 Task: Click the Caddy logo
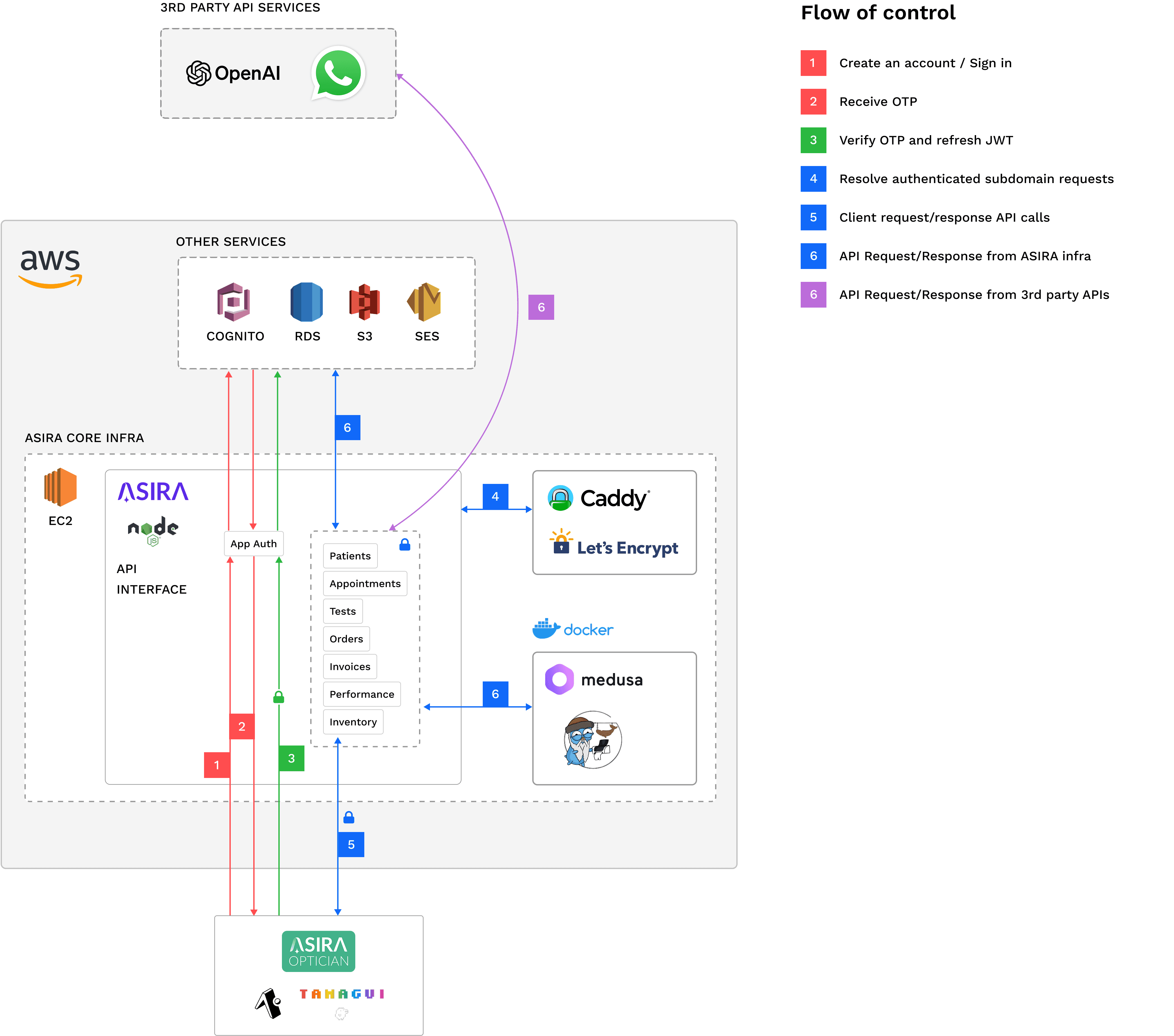pyautogui.click(x=599, y=498)
